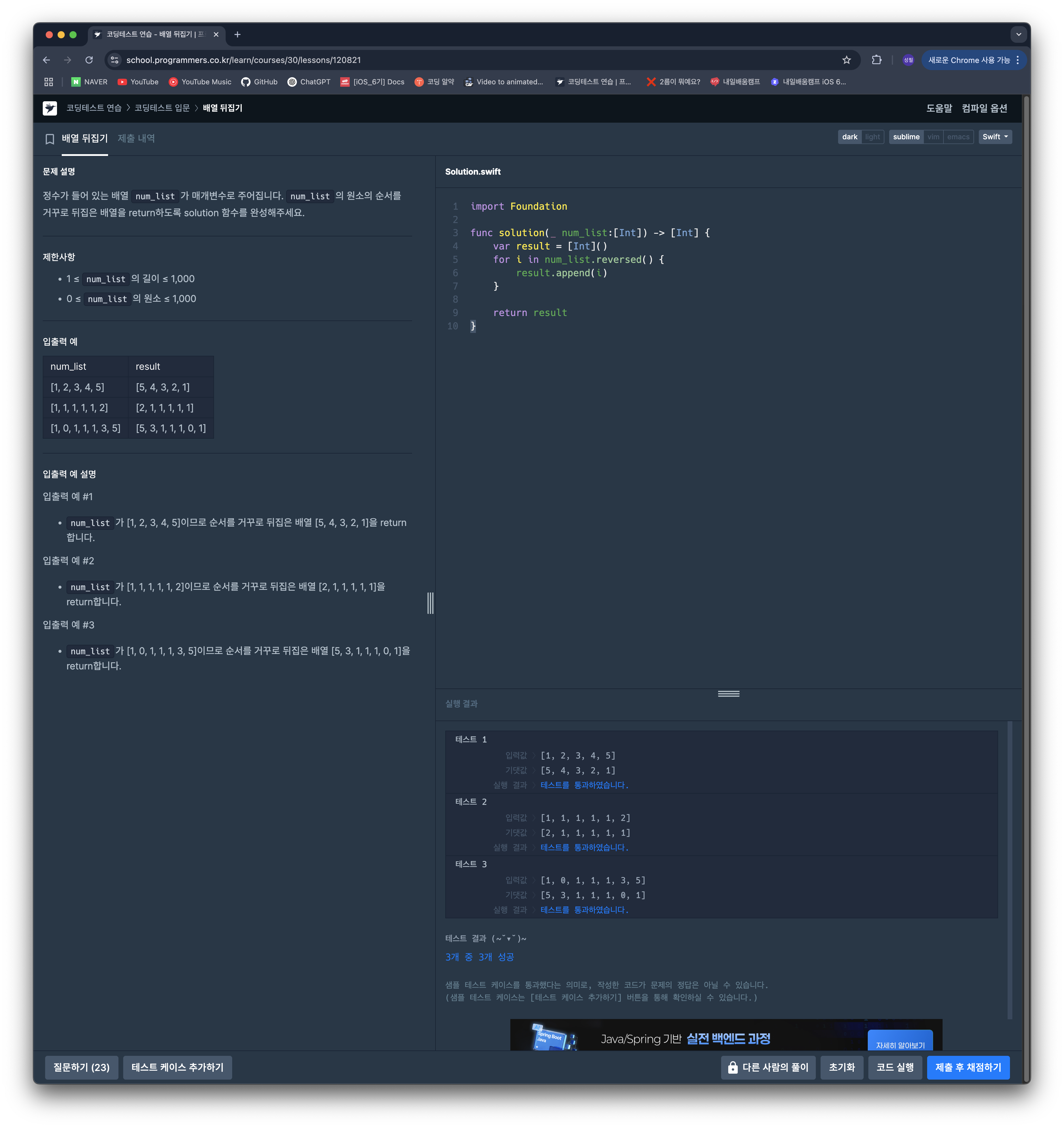Open the [iOS_6기] Docs bookmark
This screenshot has height=1128, width=1064.
pyautogui.click(x=372, y=82)
